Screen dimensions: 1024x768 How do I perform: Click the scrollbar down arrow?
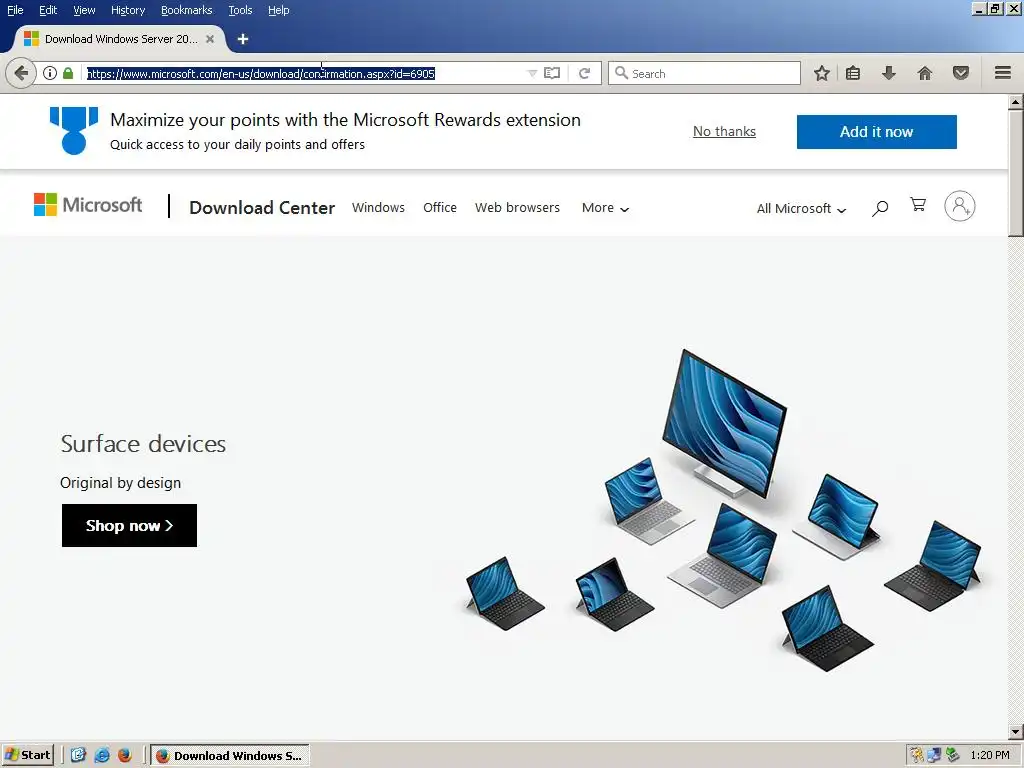click(1016, 732)
